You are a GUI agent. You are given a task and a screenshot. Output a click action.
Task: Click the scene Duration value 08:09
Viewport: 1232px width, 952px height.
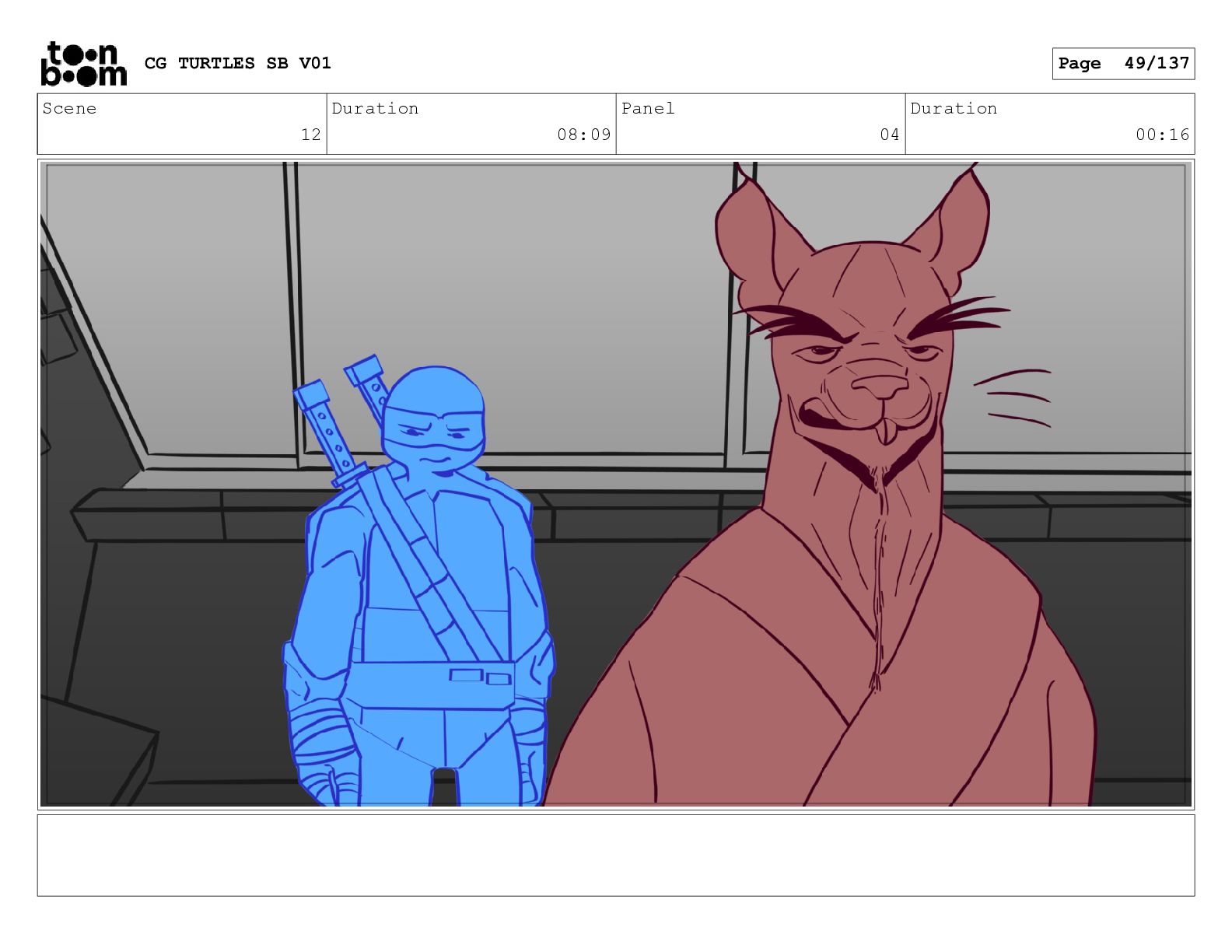pyautogui.click(x=583, y=135)
